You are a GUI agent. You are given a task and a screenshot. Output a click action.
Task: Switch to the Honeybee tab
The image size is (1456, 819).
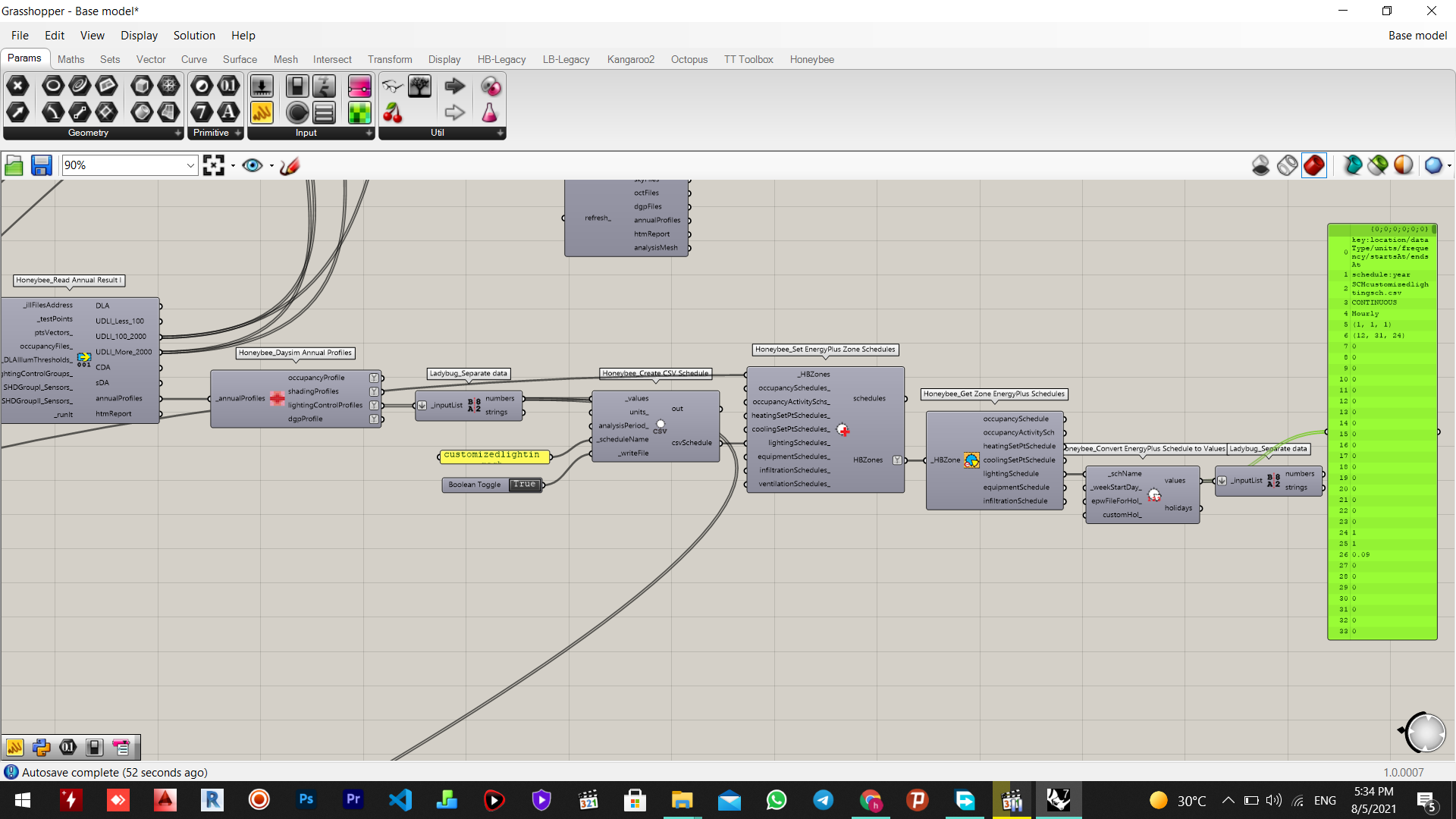click(x=811, y=59)
